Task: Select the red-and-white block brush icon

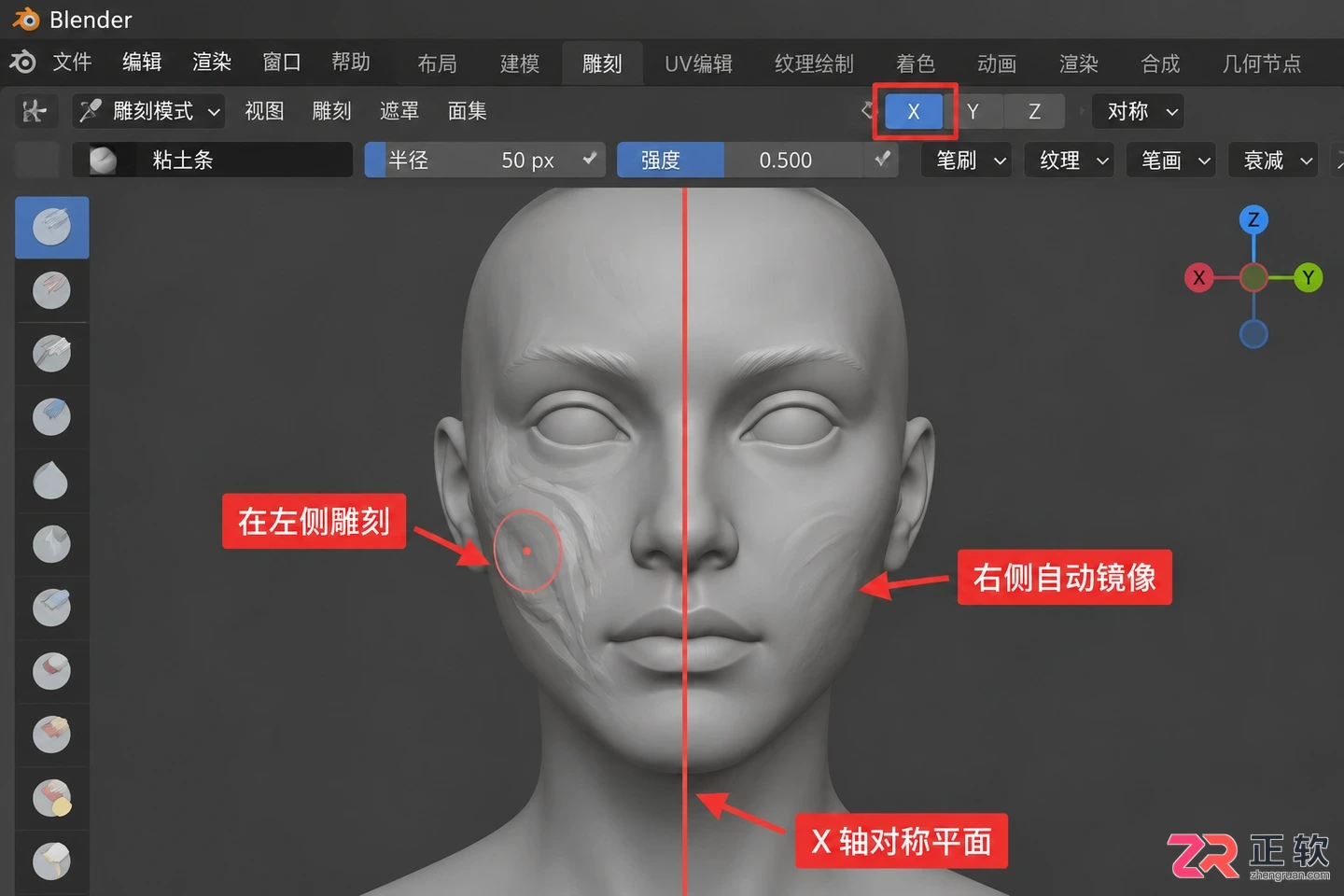Action: click(52, 671)
